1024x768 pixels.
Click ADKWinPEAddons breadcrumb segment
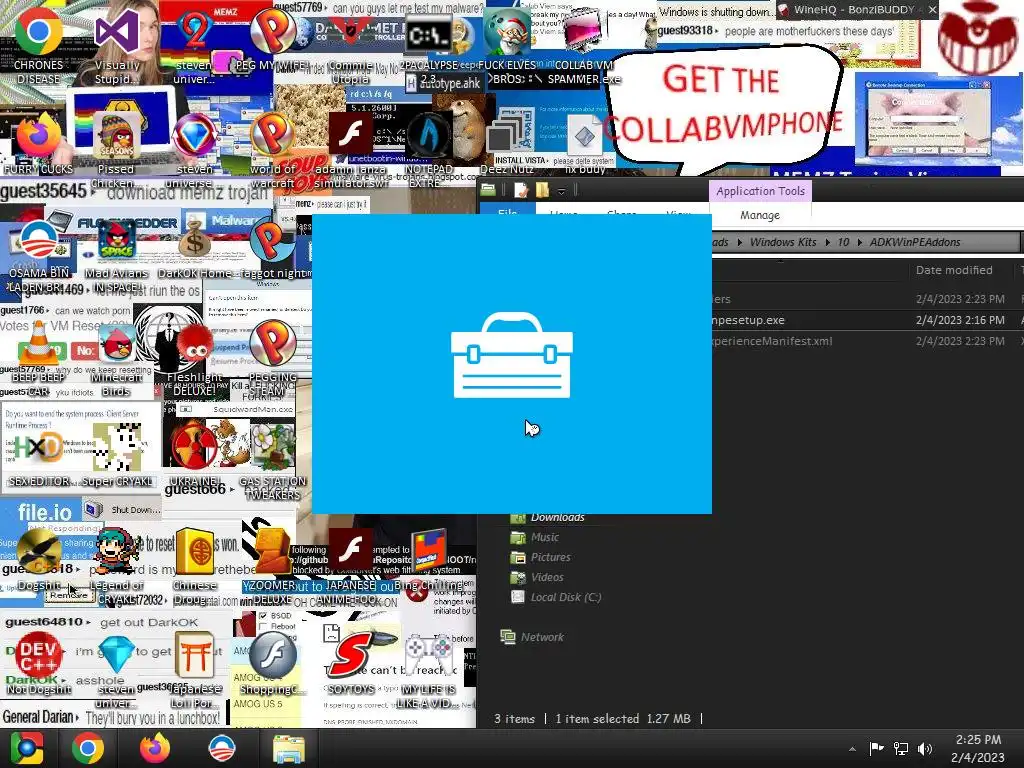pos(914,242)
